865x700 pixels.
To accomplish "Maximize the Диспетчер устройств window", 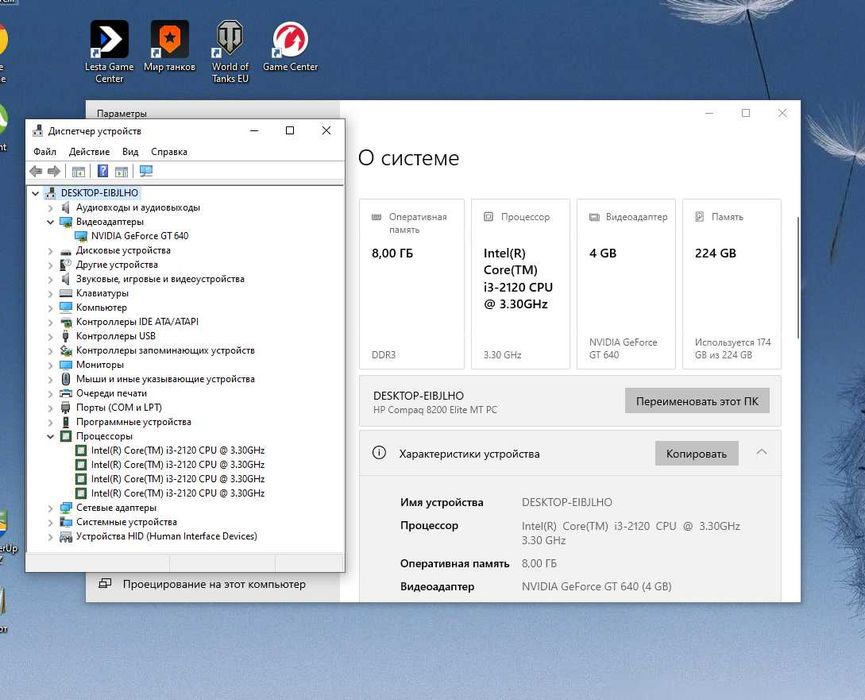I will pos(290,131).
